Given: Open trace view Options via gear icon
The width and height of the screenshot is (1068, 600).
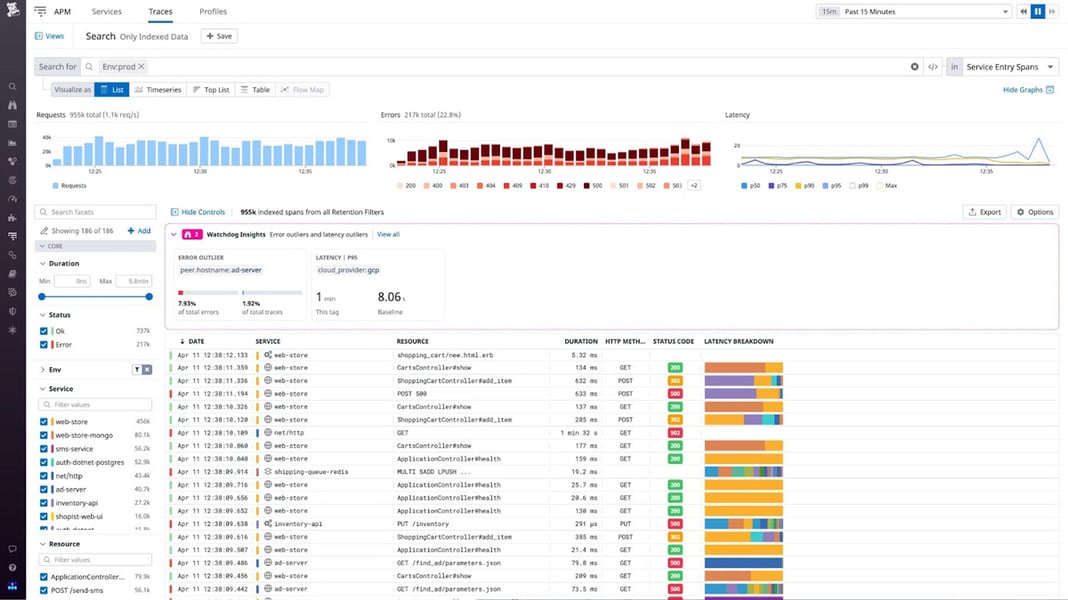Looking at the screenshot, I should pyautogui.click(x=1034, y=212).
